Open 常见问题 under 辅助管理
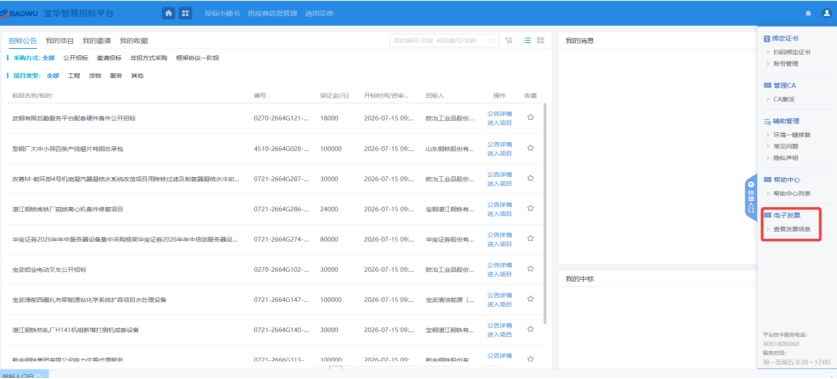 [x=785, y=146]
